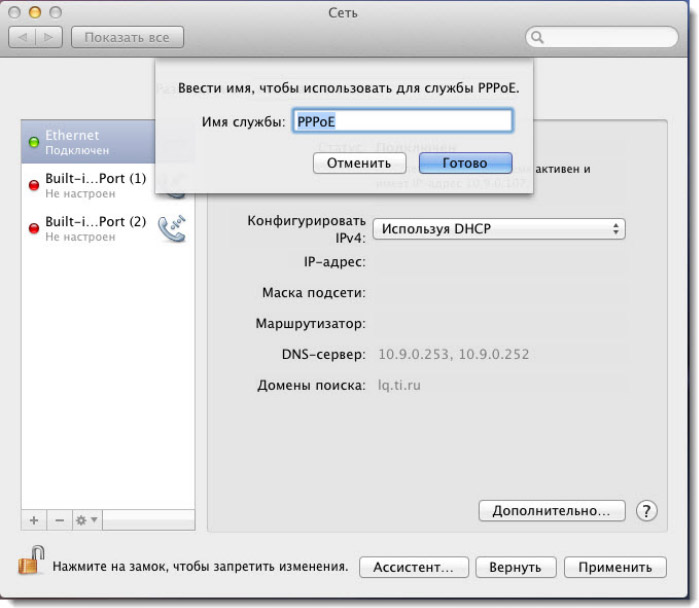Apply changes with Применить
This screenshot has width=699, height=608.
pos(615,567)
